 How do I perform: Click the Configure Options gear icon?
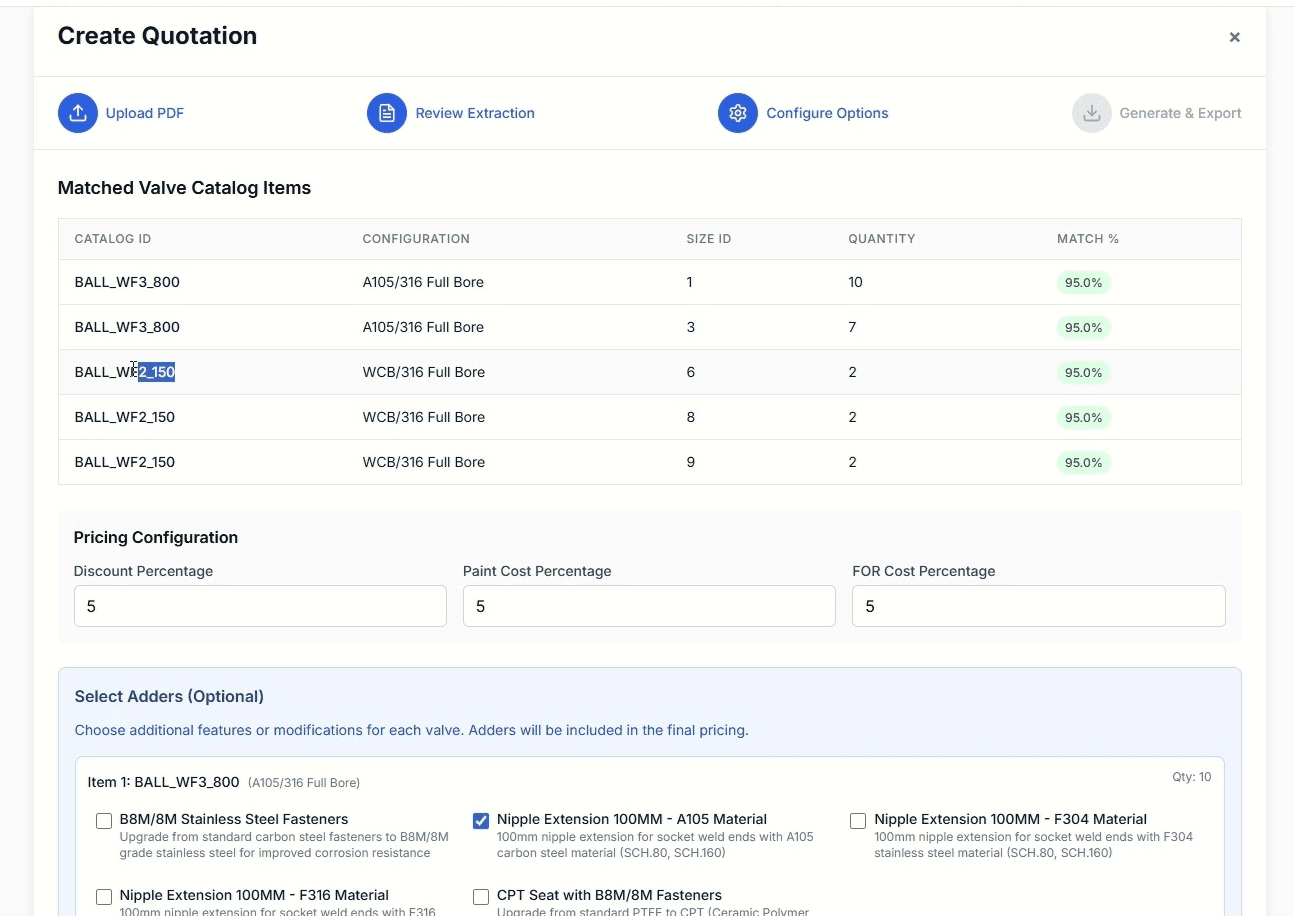click(738, 113)
